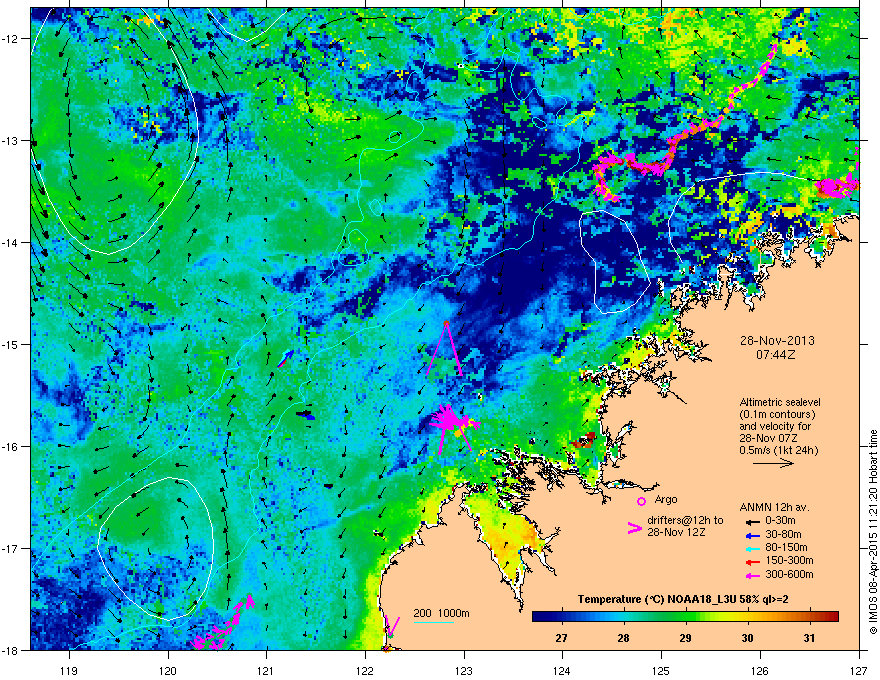Click the longitude axis label 119
Viewport: 880px width, 680px height.
point(69,670)
